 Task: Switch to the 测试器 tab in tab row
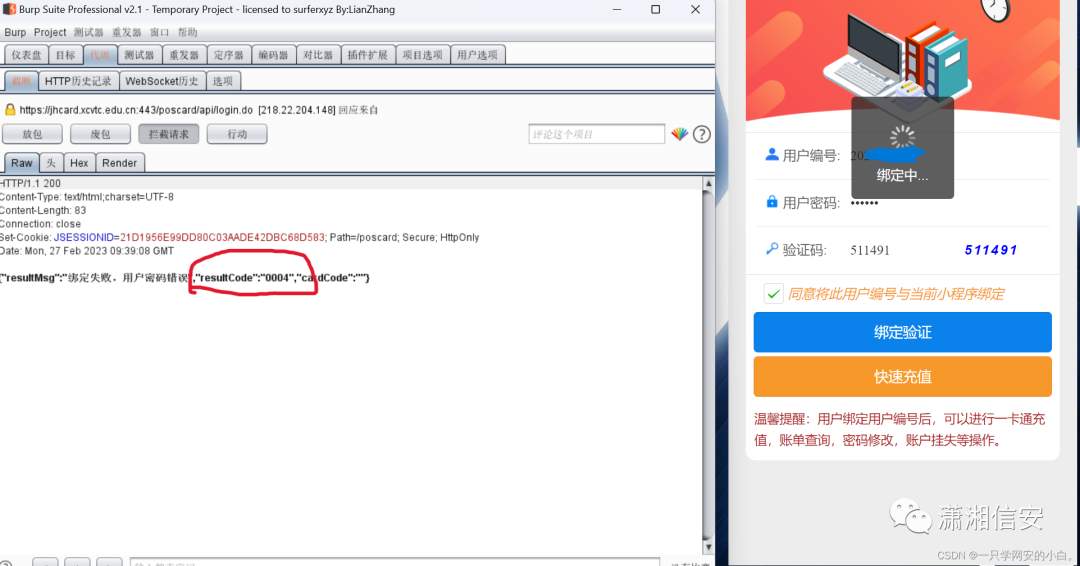139,55
